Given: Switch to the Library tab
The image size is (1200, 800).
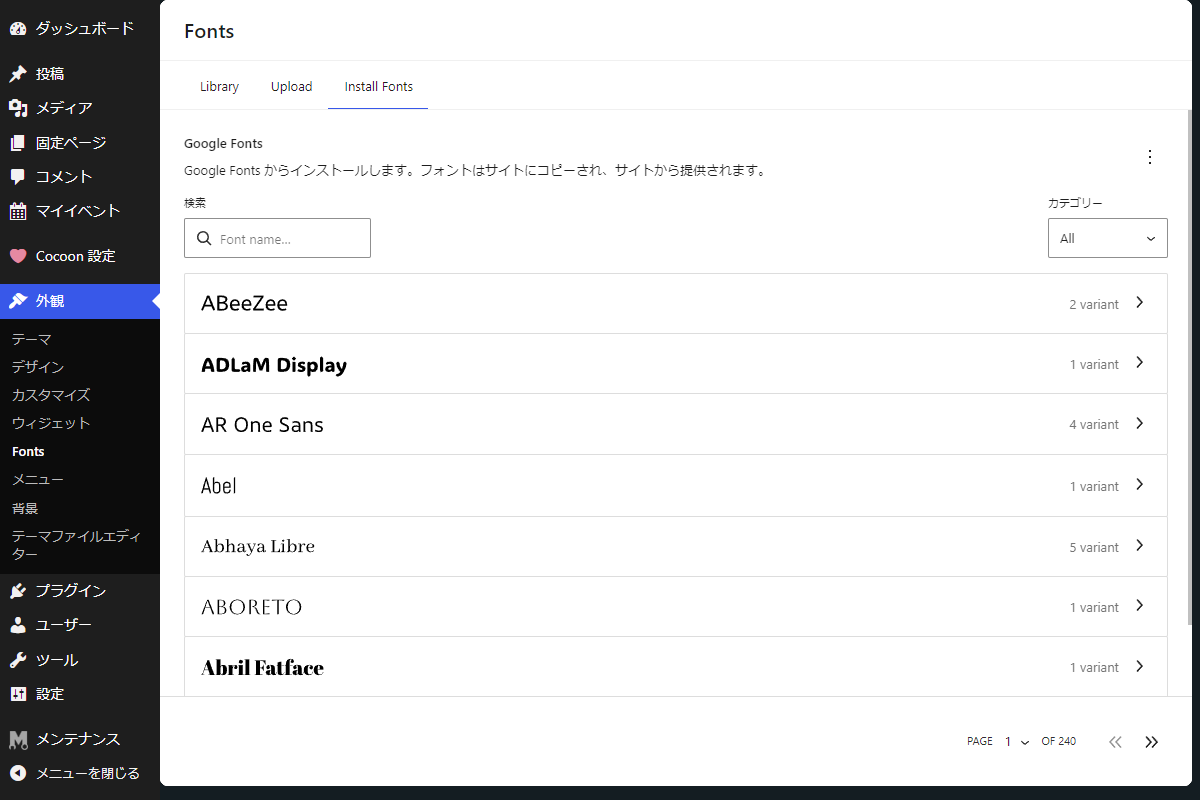Looking at the screenshot, I should coord(219,87).
